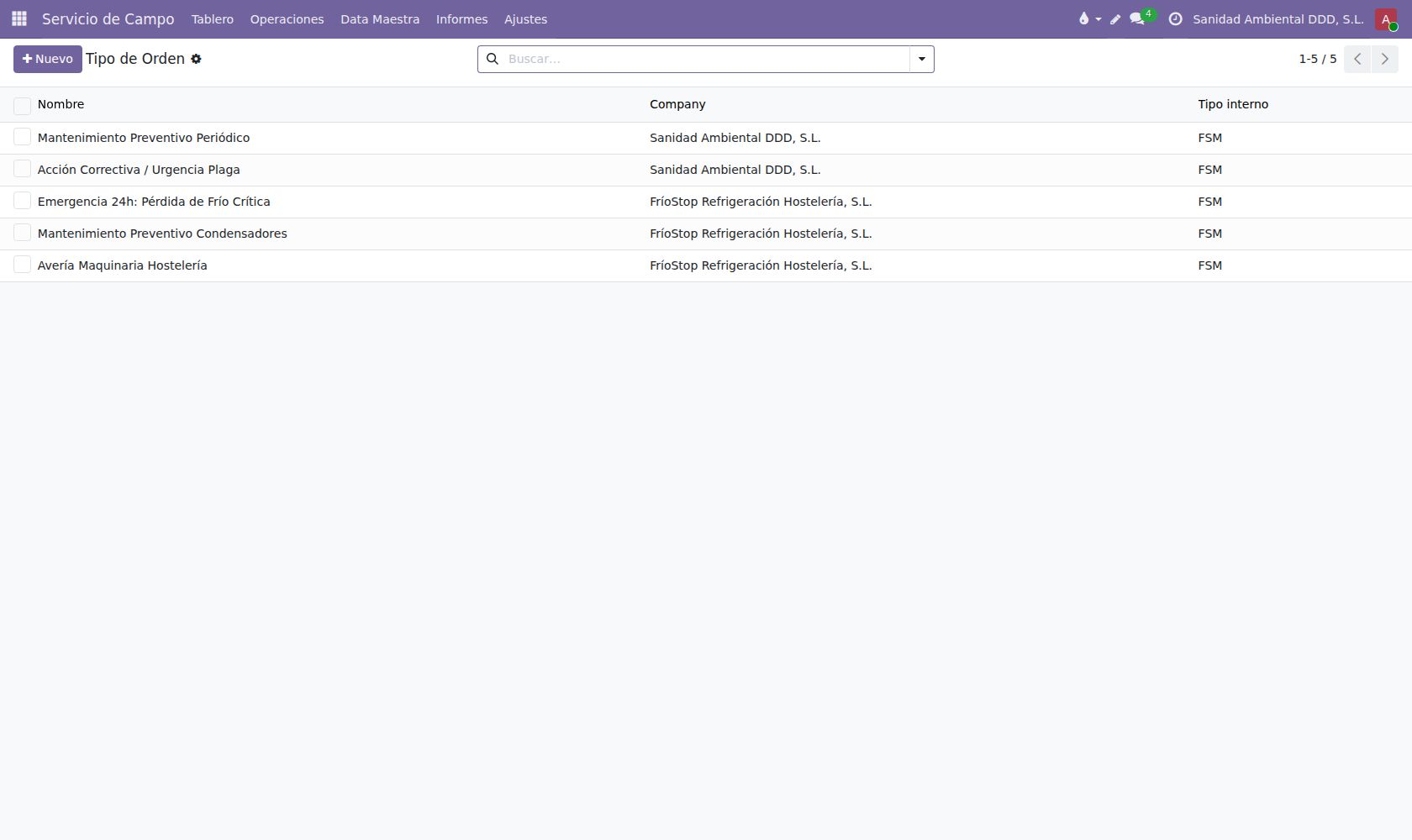
Task: Click the pencil edit icon in navbar
Action: click(x=1115, y=18)
